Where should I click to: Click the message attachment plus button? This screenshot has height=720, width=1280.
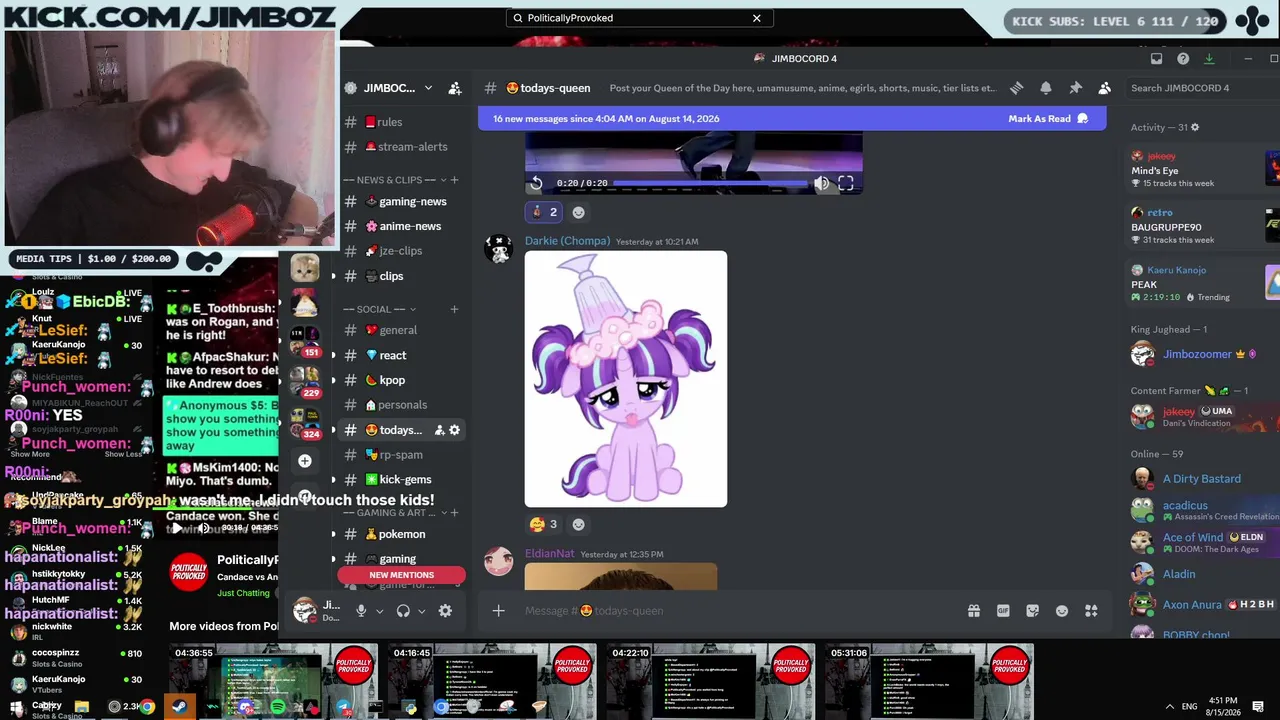point(498,611)
